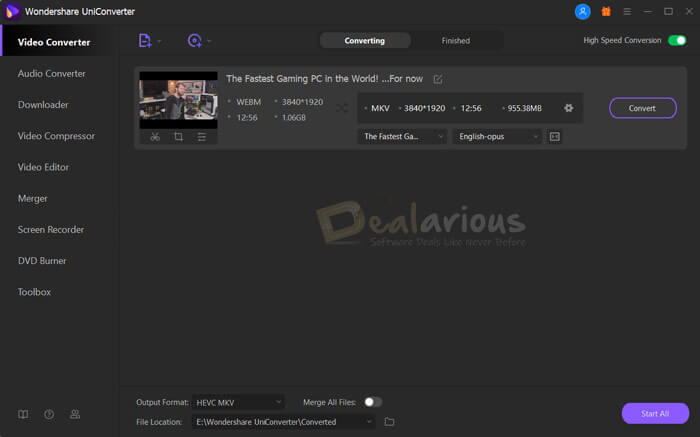Open the user account icon
The image size is (700, 437).
(582, 12)
